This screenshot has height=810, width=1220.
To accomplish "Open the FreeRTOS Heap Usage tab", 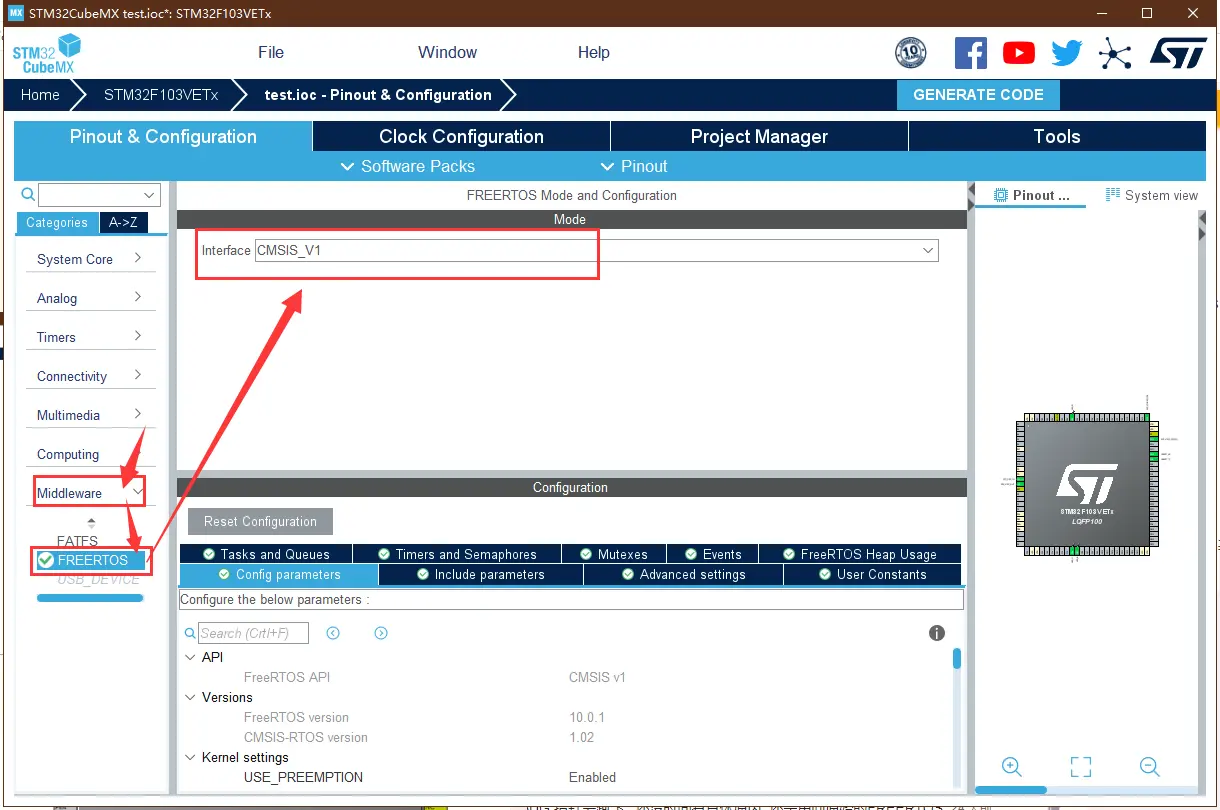I will pyautogui.click(x=860, y=554).
